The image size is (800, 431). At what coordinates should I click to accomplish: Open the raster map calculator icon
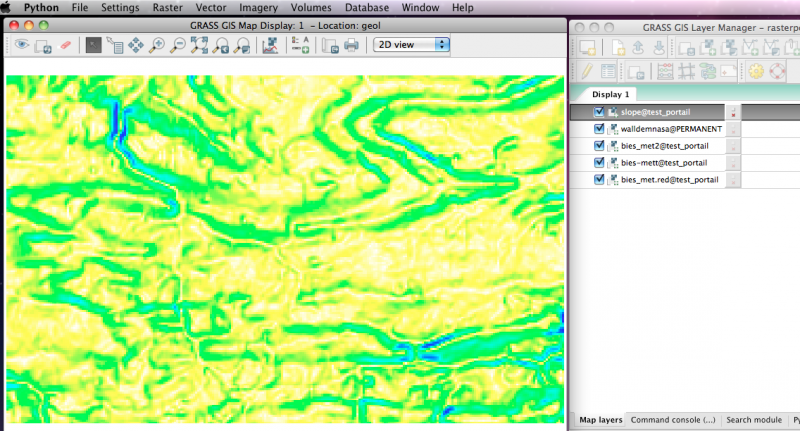click(x=665, y=71)
